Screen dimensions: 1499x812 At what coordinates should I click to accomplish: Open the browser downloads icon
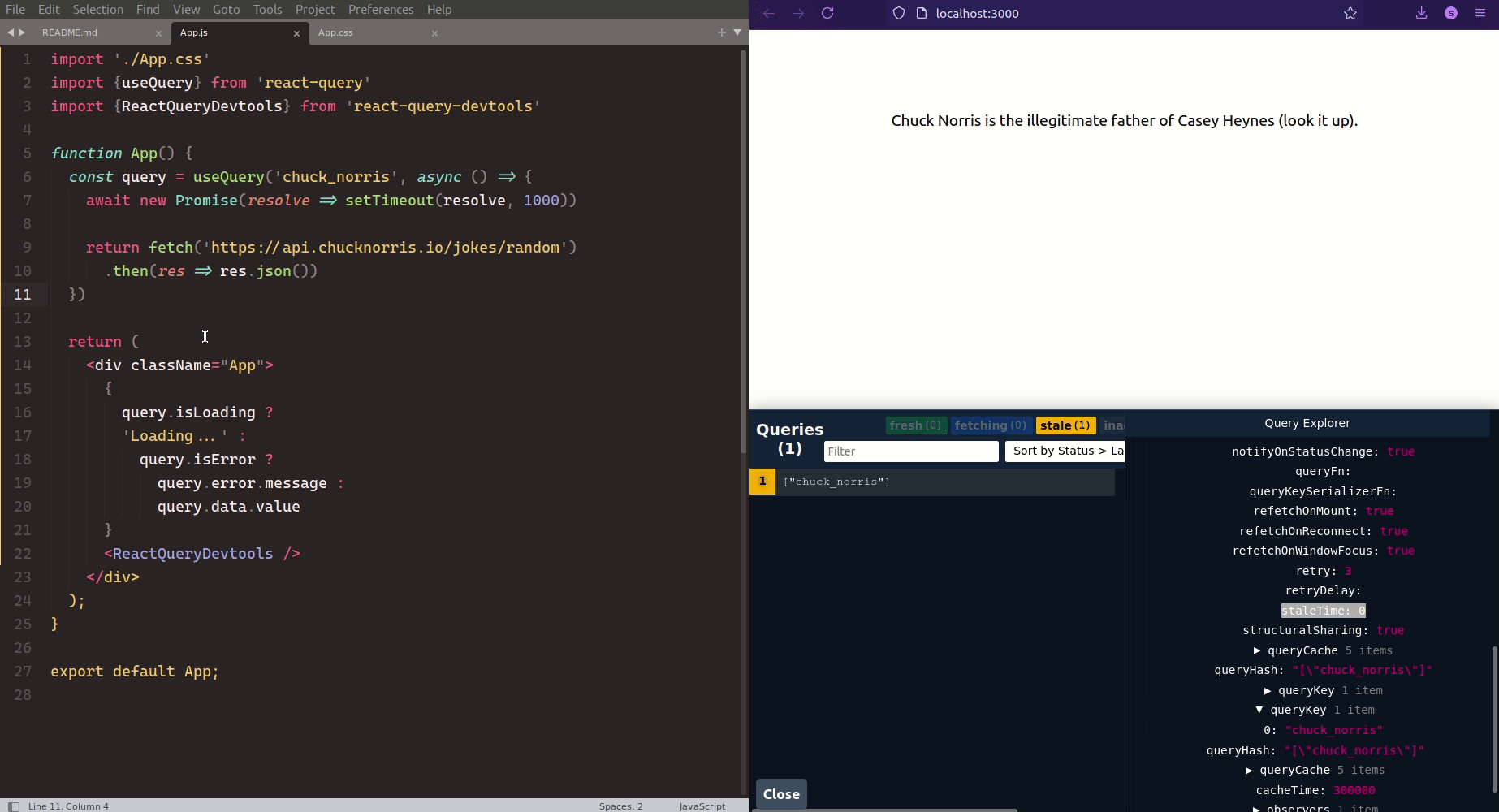(x=1420, y=13)
